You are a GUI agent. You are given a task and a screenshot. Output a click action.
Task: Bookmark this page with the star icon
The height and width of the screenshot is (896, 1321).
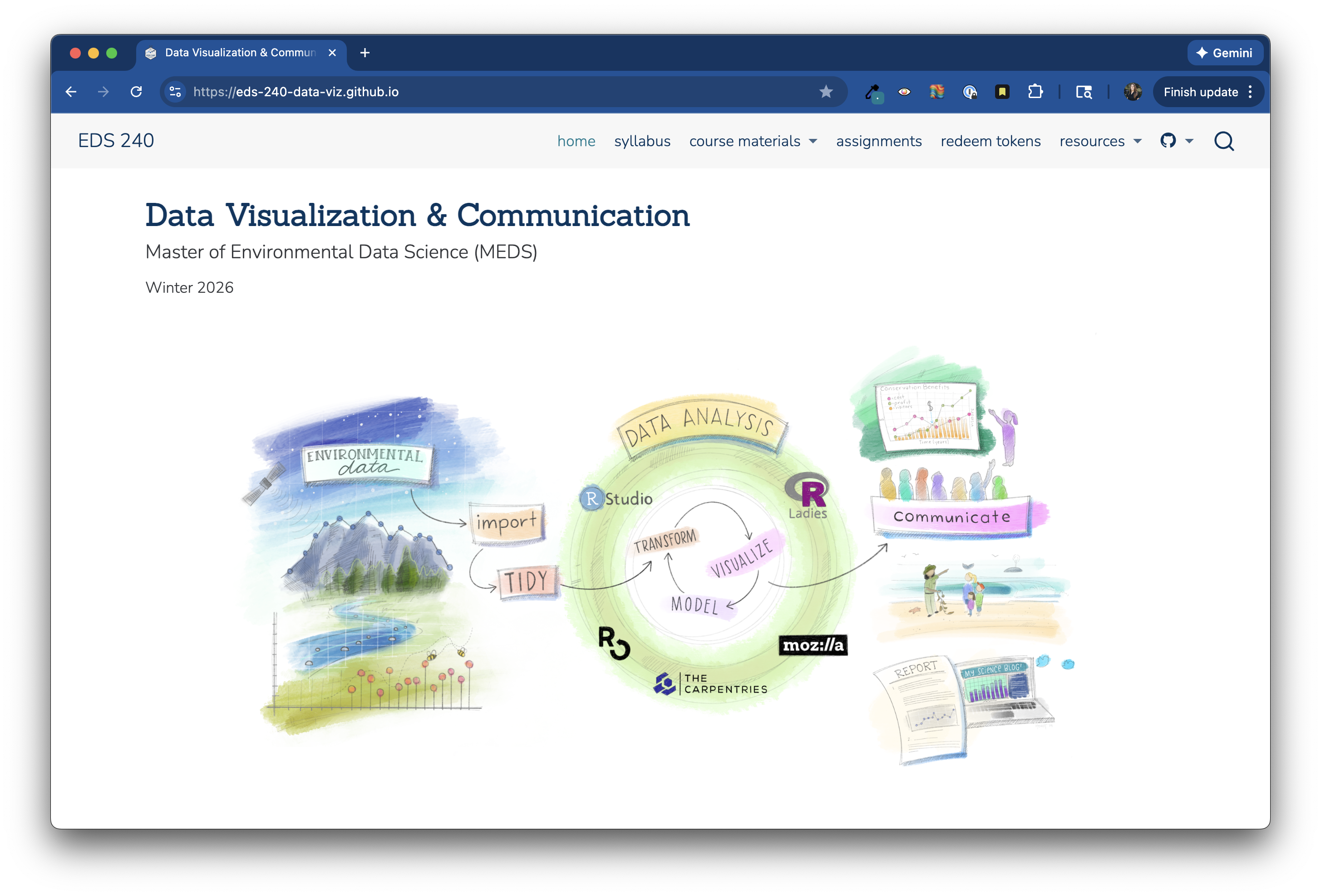click(826, 92)
